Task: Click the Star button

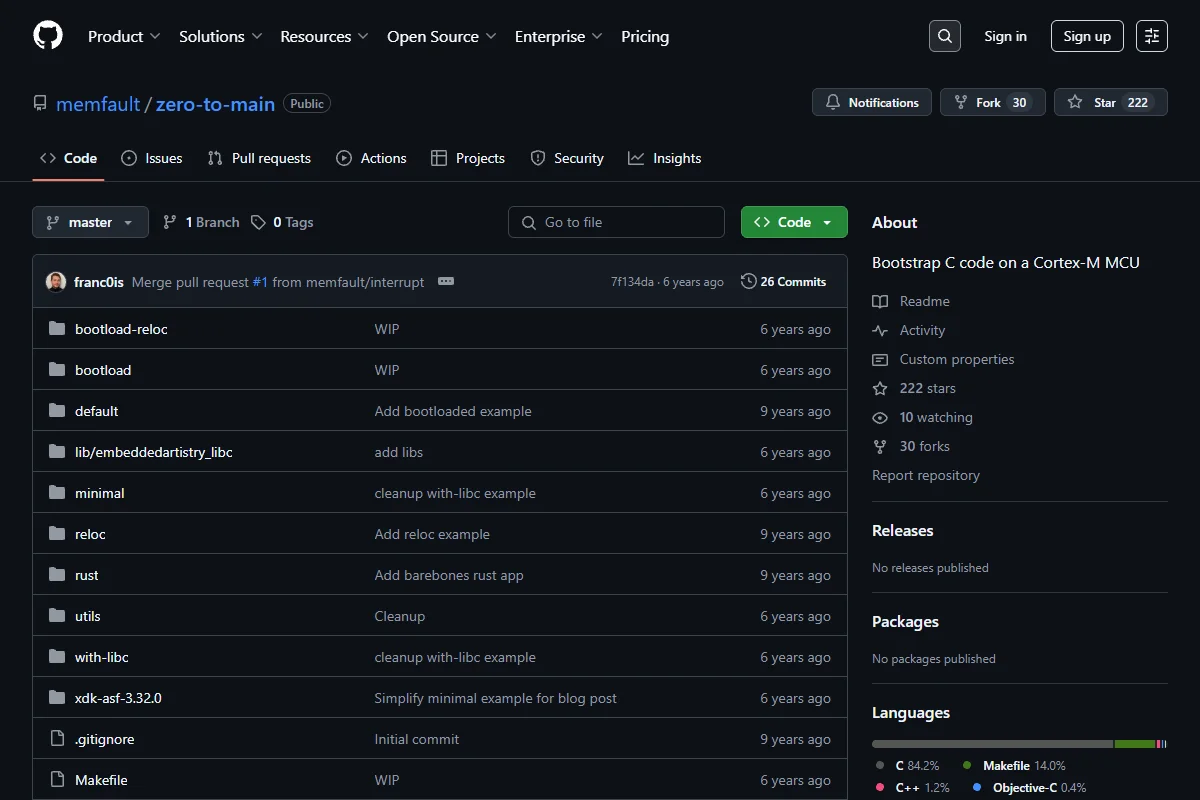Action: click(1111, 103)
